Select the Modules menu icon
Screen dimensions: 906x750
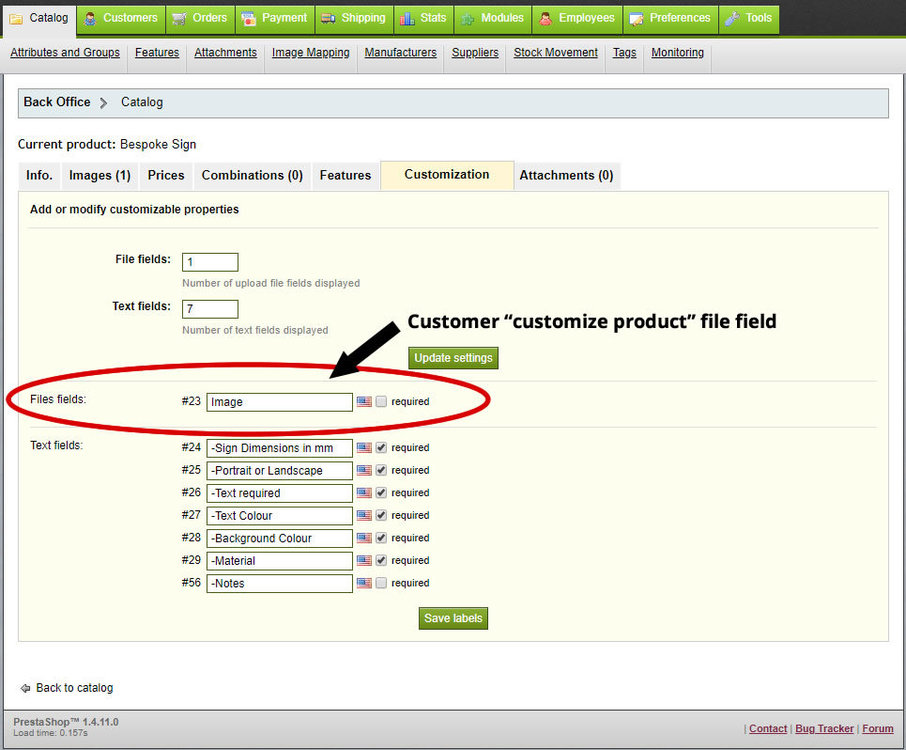(x=468, y=18)
